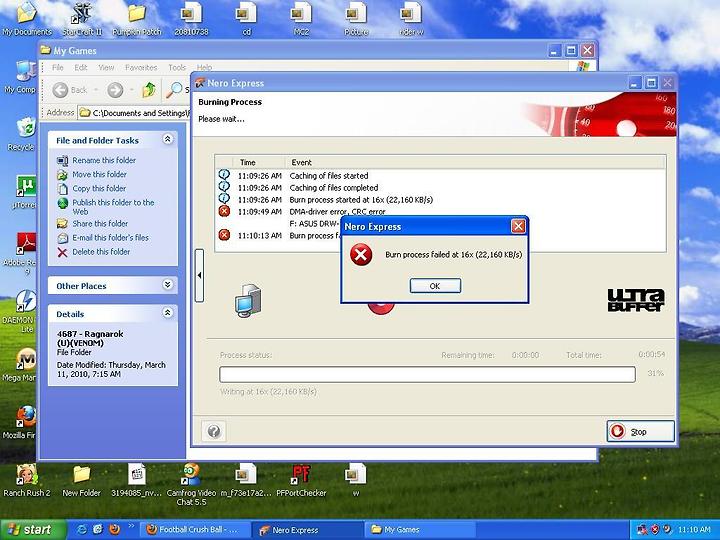The width and height of the screenshot is (720, 540).
Task: Select Ranch Rush 2 desktop icon
Action: [27, 480]
